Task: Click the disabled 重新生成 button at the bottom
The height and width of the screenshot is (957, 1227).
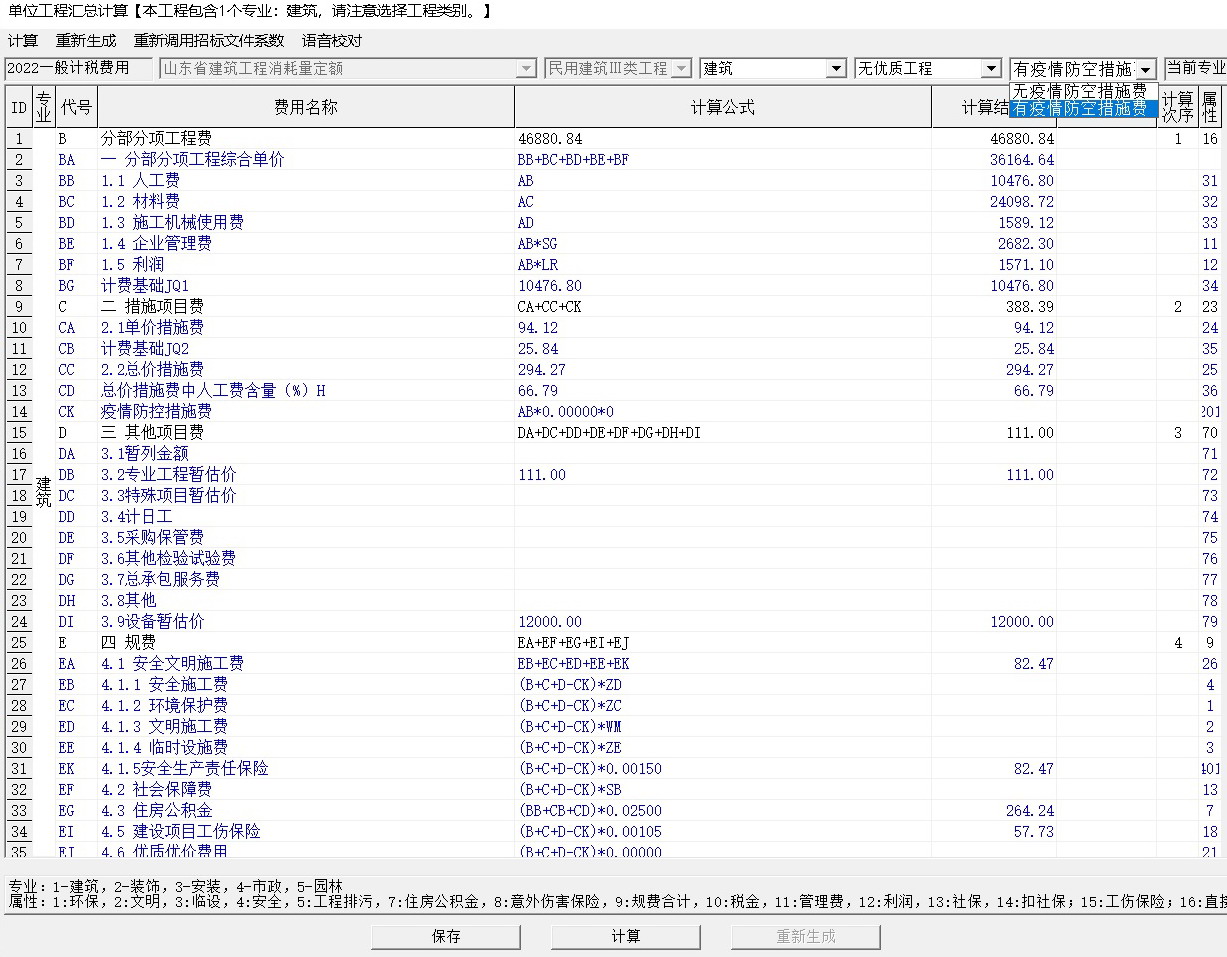Action: click(806, 937)
